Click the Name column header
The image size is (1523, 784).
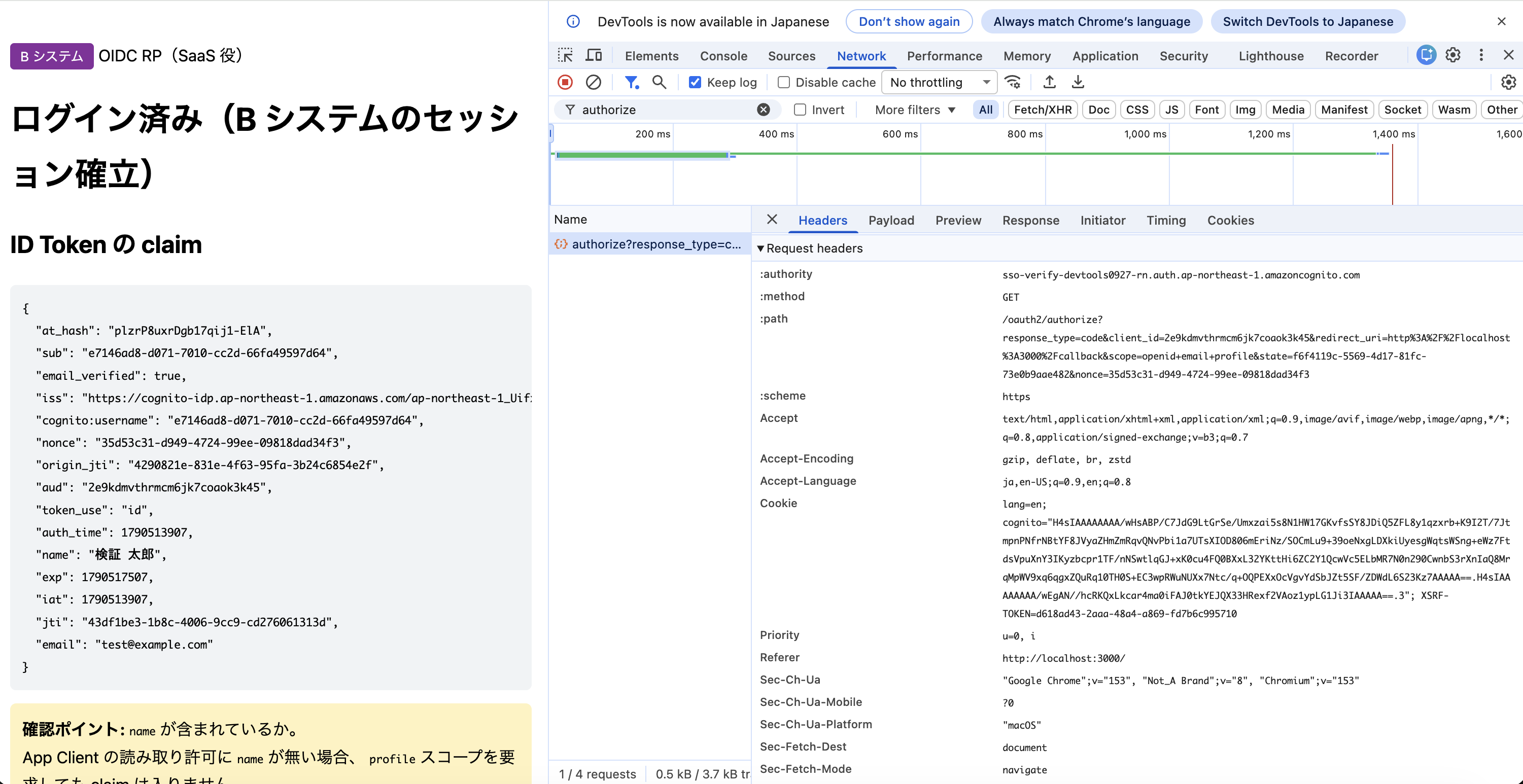coord(650,219)
